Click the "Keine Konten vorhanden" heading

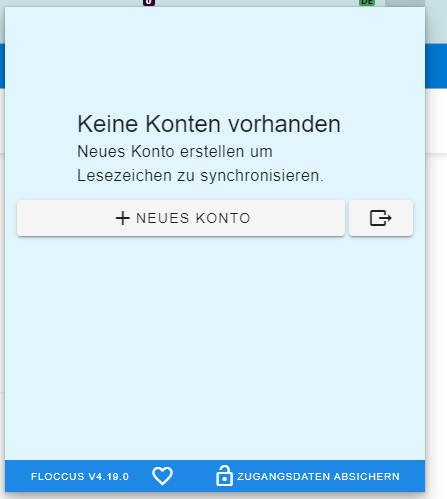pos(209,124)
